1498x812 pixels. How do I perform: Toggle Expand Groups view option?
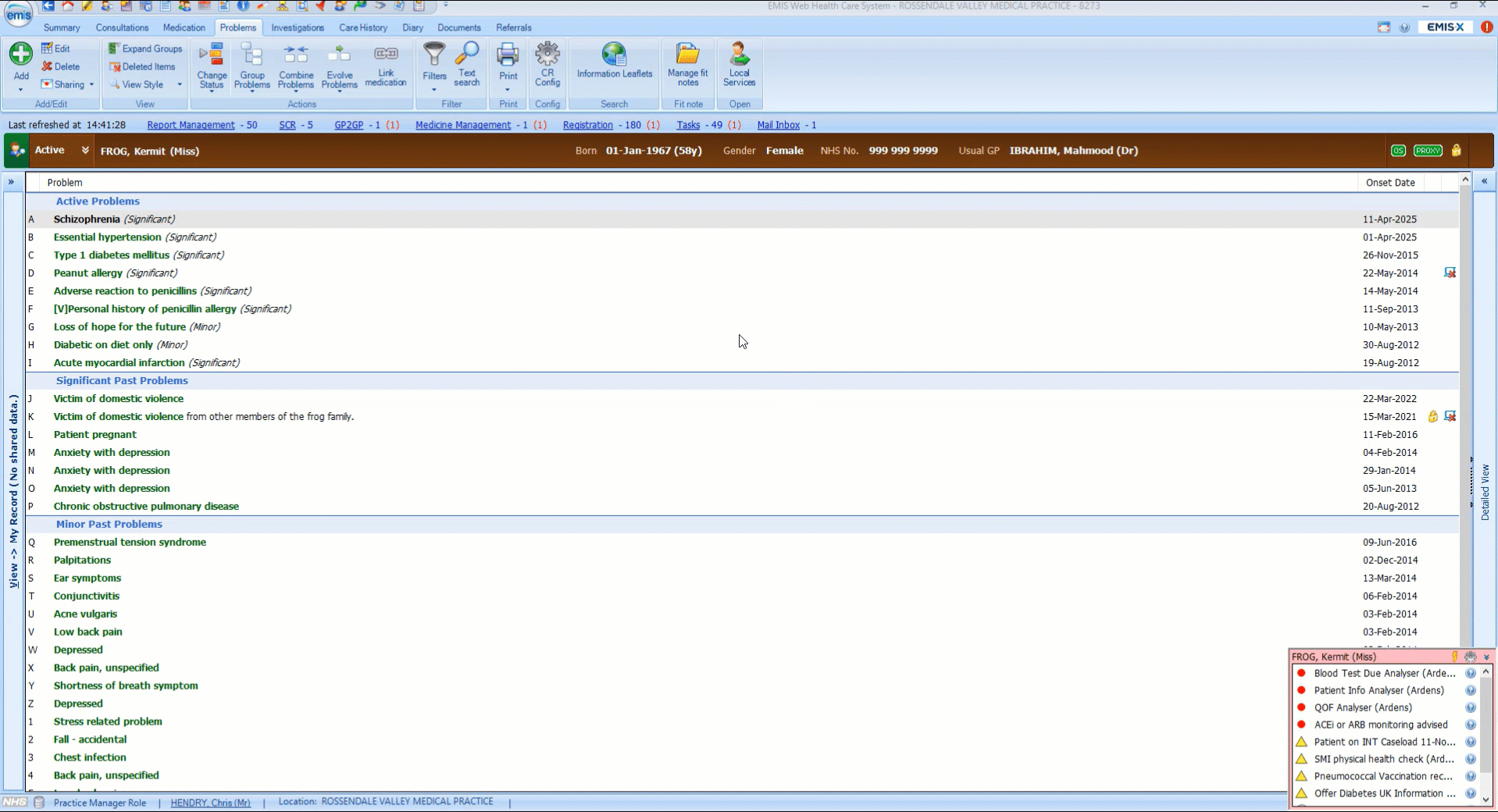(x=145, y=48)
